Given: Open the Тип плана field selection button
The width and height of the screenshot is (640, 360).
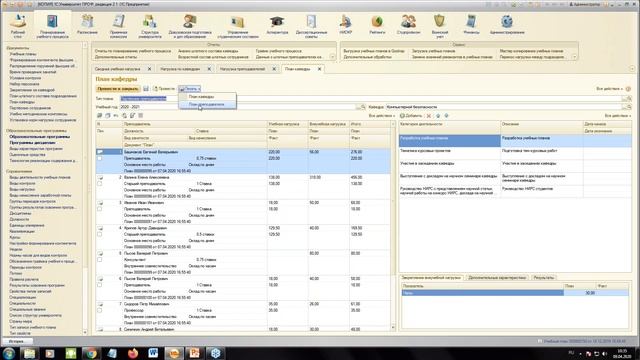Looking at the screenshot, I should coord(624,99).
